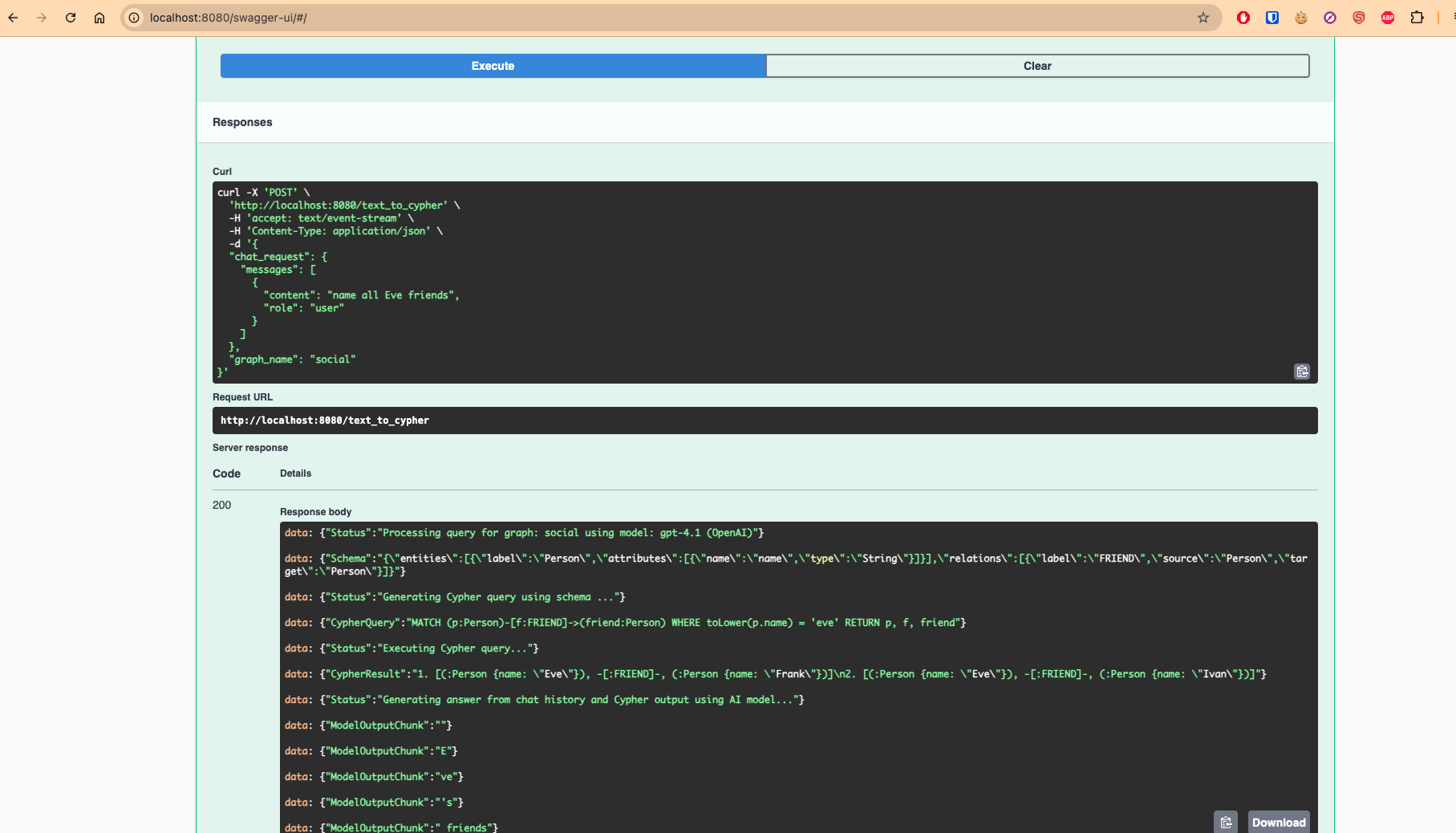Download the response body
Image resolution: width=1456 pixels, height=833 pixels.
click(1279, 822)
